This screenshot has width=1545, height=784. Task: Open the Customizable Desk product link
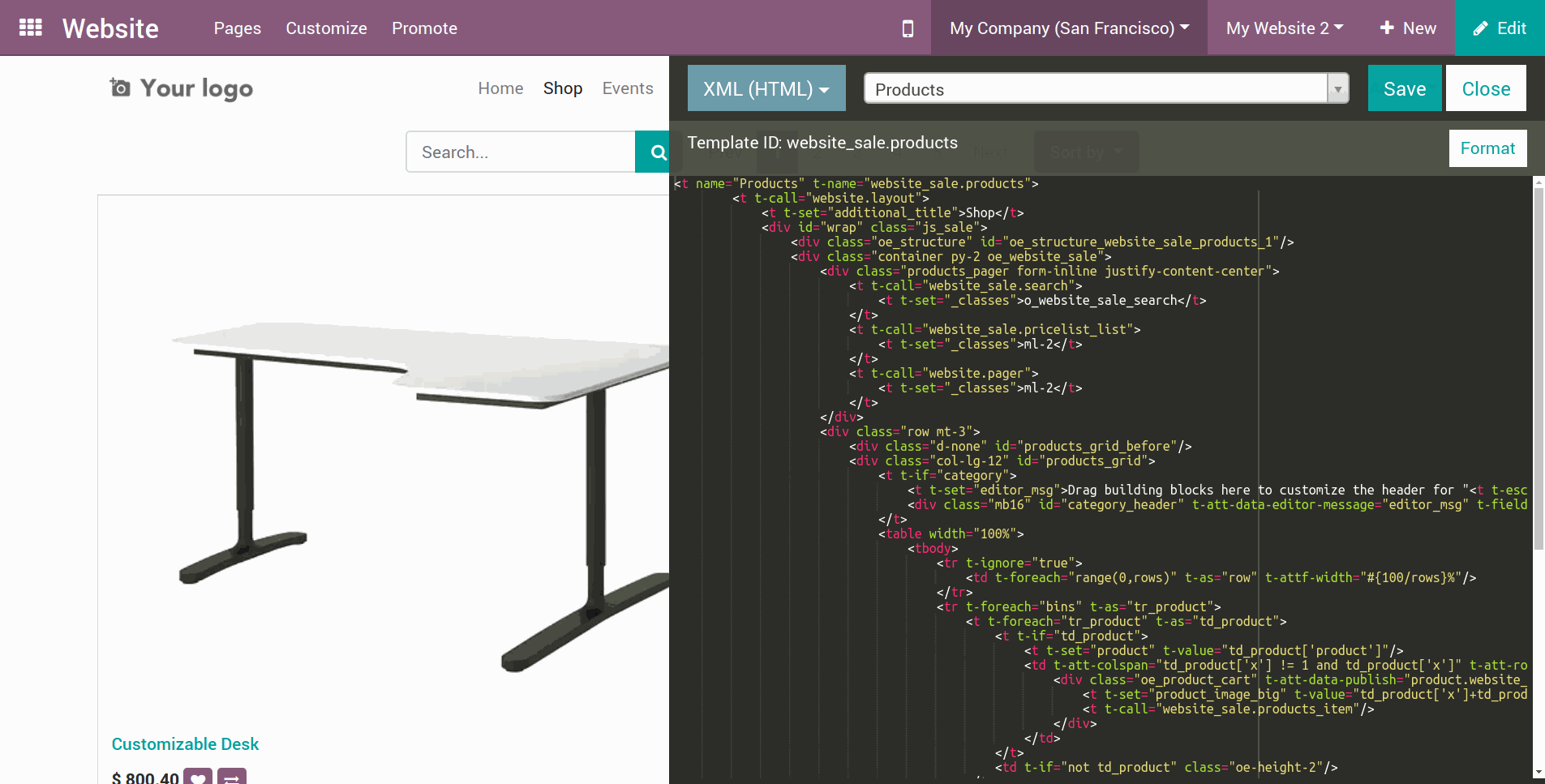tap(185, 743)
